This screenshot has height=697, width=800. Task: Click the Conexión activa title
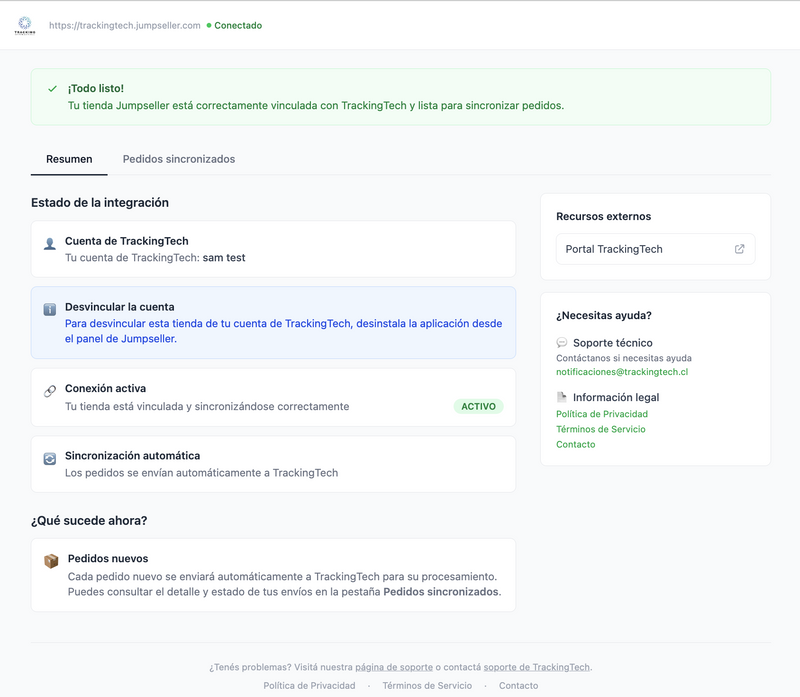pyautogui.click(x=105, y=388)
